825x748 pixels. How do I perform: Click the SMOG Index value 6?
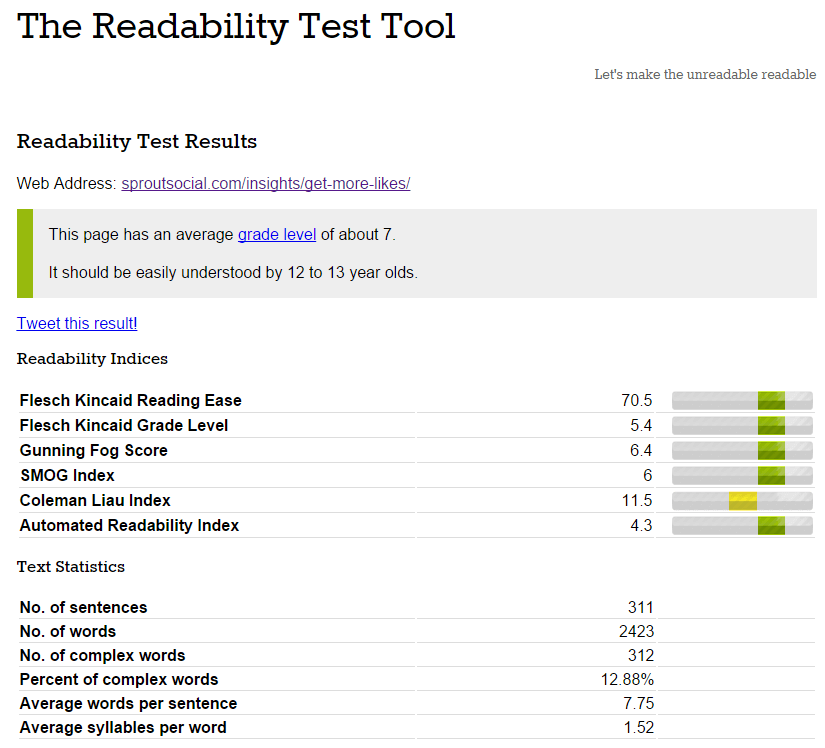[648, 476]
